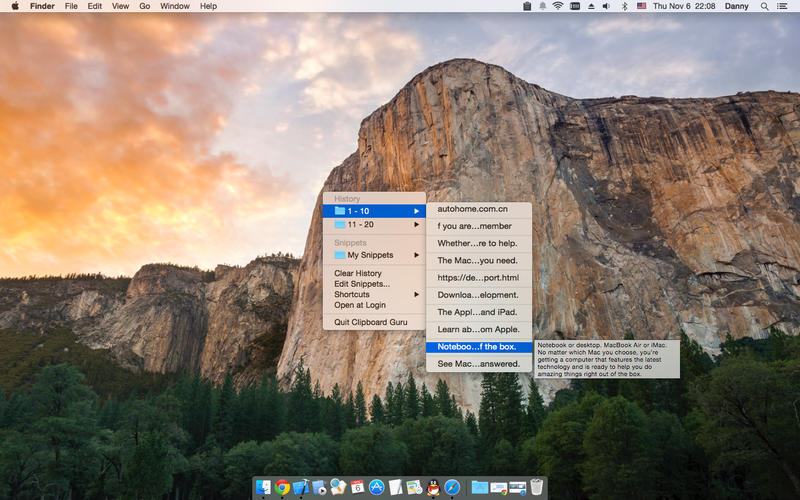800x500 pixels.
Task: Open the Wi-Fi status icon
Action: (558, 6)
